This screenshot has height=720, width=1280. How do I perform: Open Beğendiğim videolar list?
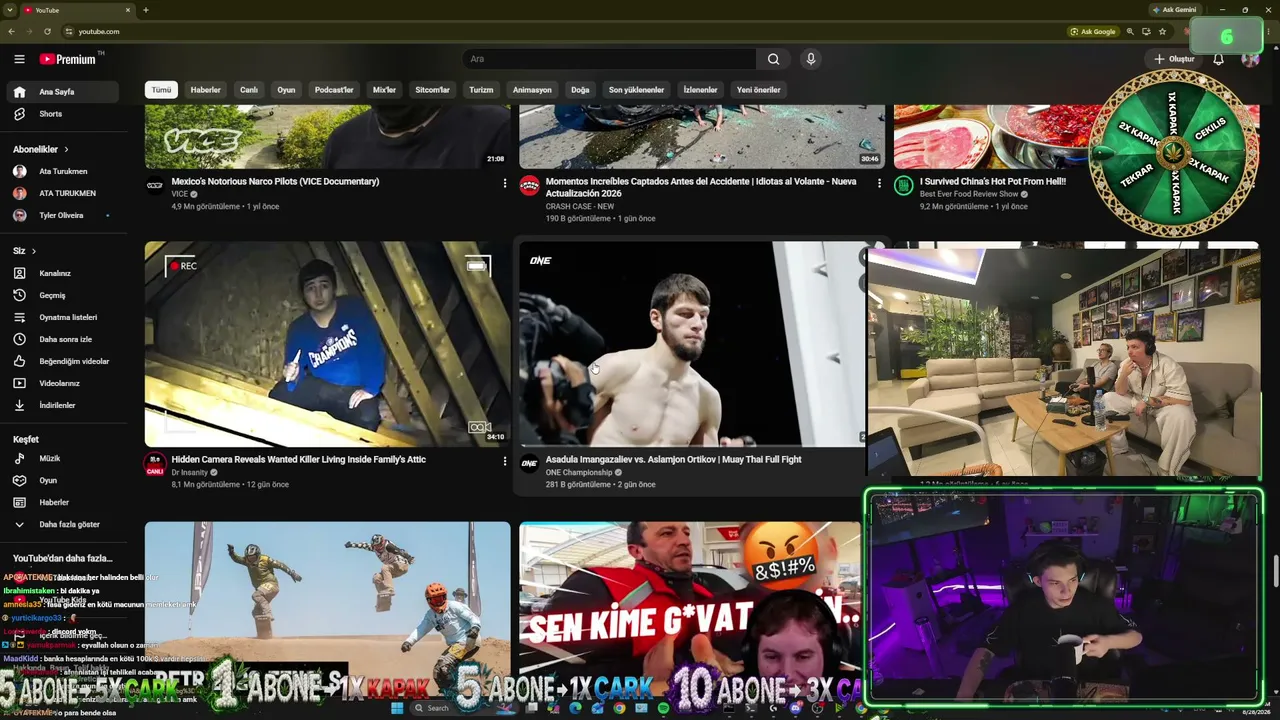pos(60,361)
